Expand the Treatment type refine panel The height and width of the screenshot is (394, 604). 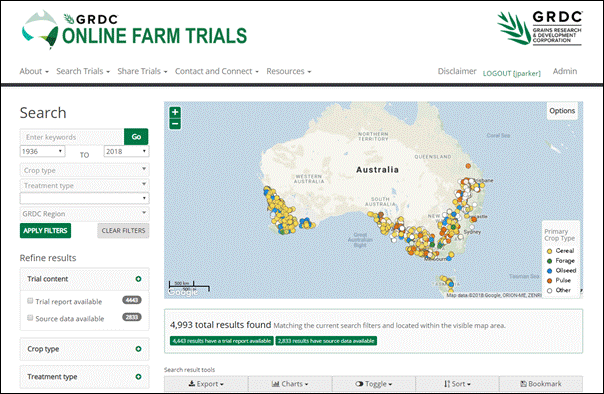pos(138,377)
